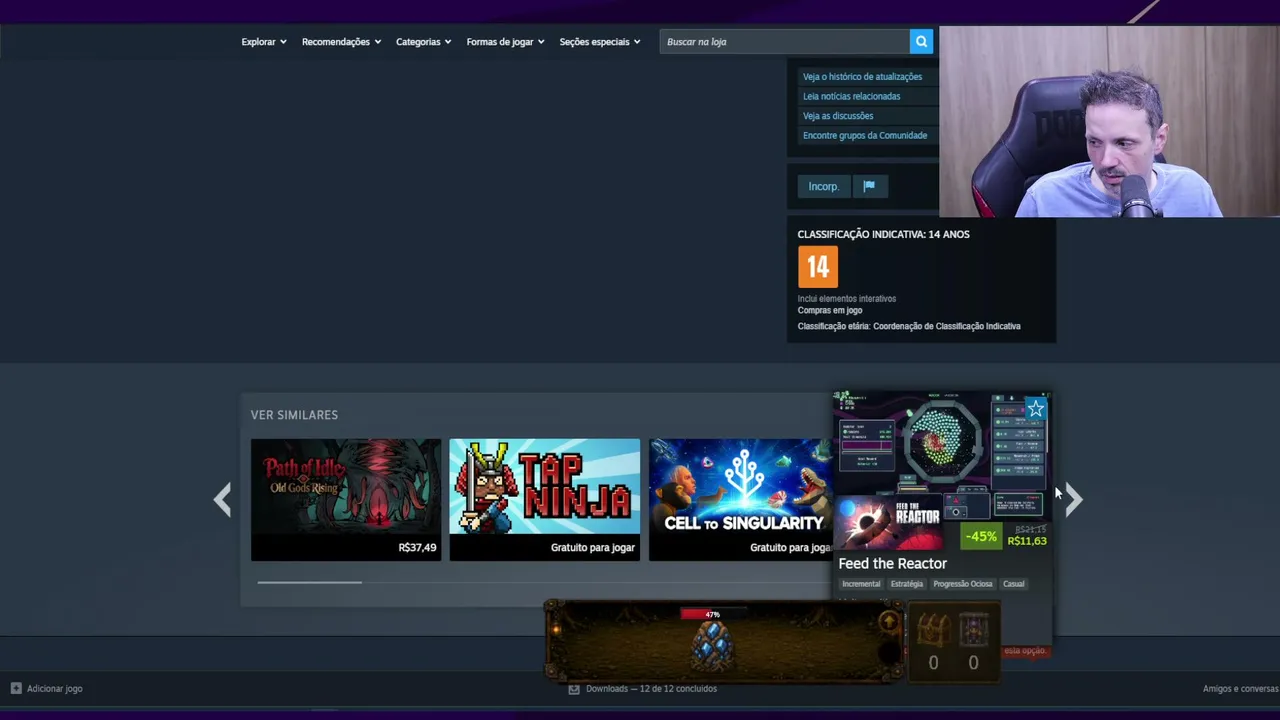Open Downloads — 12 de 12 concluídos
This screenshot has width=1280, height=720.
(x=651, y=689)
